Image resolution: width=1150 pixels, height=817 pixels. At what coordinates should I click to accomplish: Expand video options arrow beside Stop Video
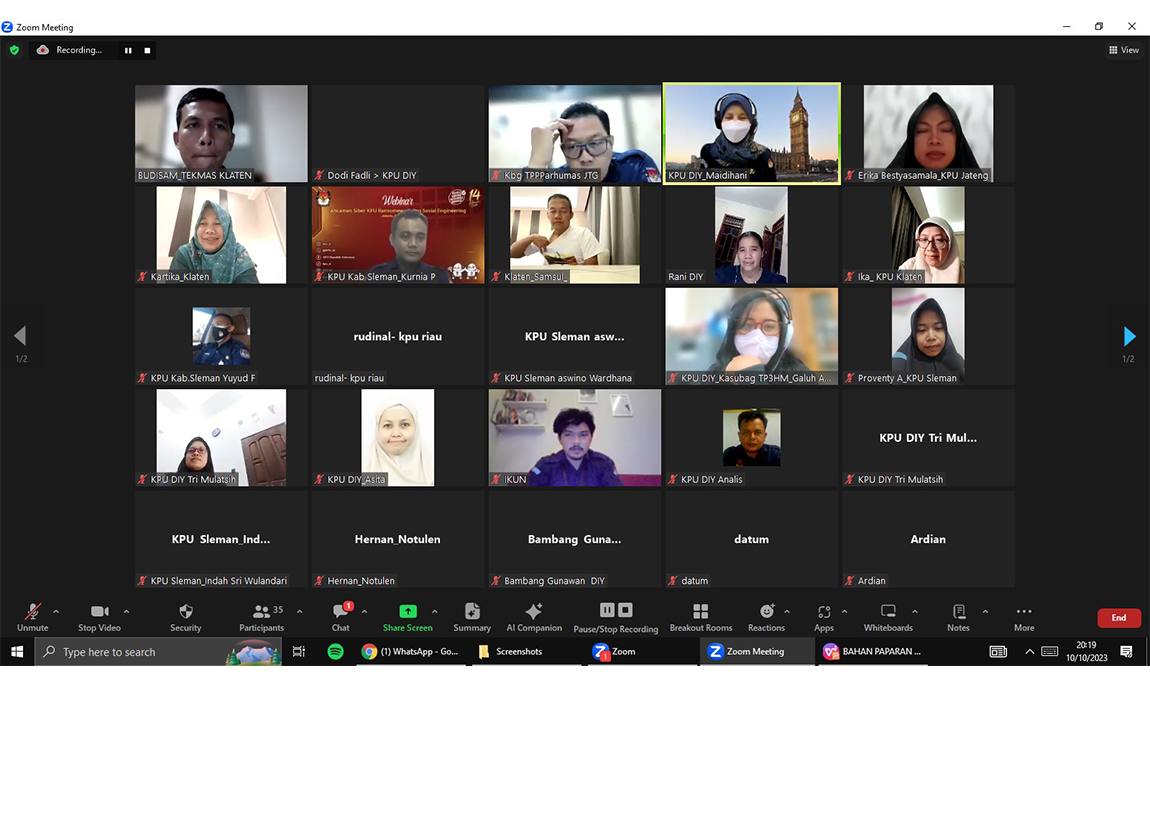point(126,611)
